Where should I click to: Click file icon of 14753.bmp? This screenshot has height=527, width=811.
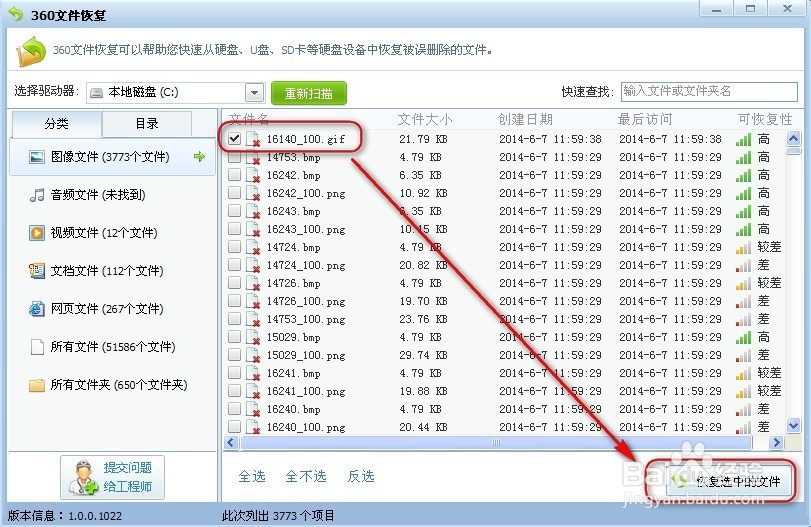[x=253, y=158]
